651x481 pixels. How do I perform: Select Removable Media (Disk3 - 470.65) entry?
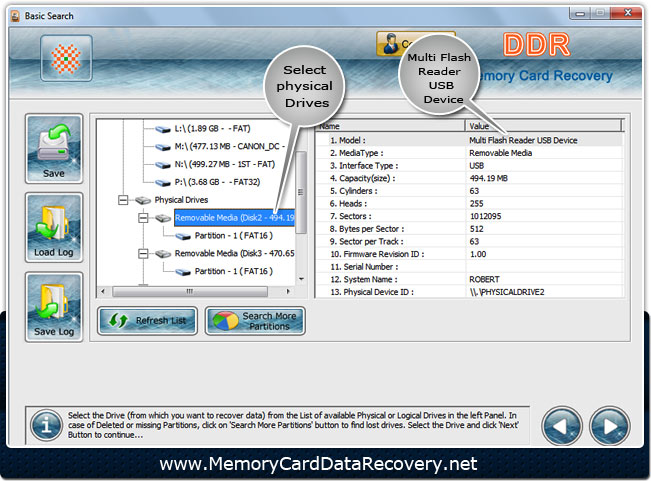coord(234,253)
